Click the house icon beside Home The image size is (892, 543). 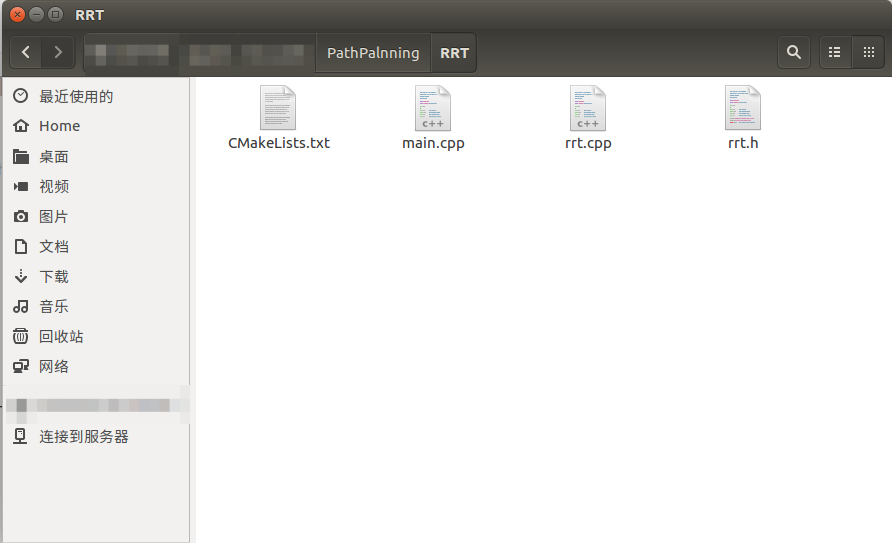coord(21,126)
